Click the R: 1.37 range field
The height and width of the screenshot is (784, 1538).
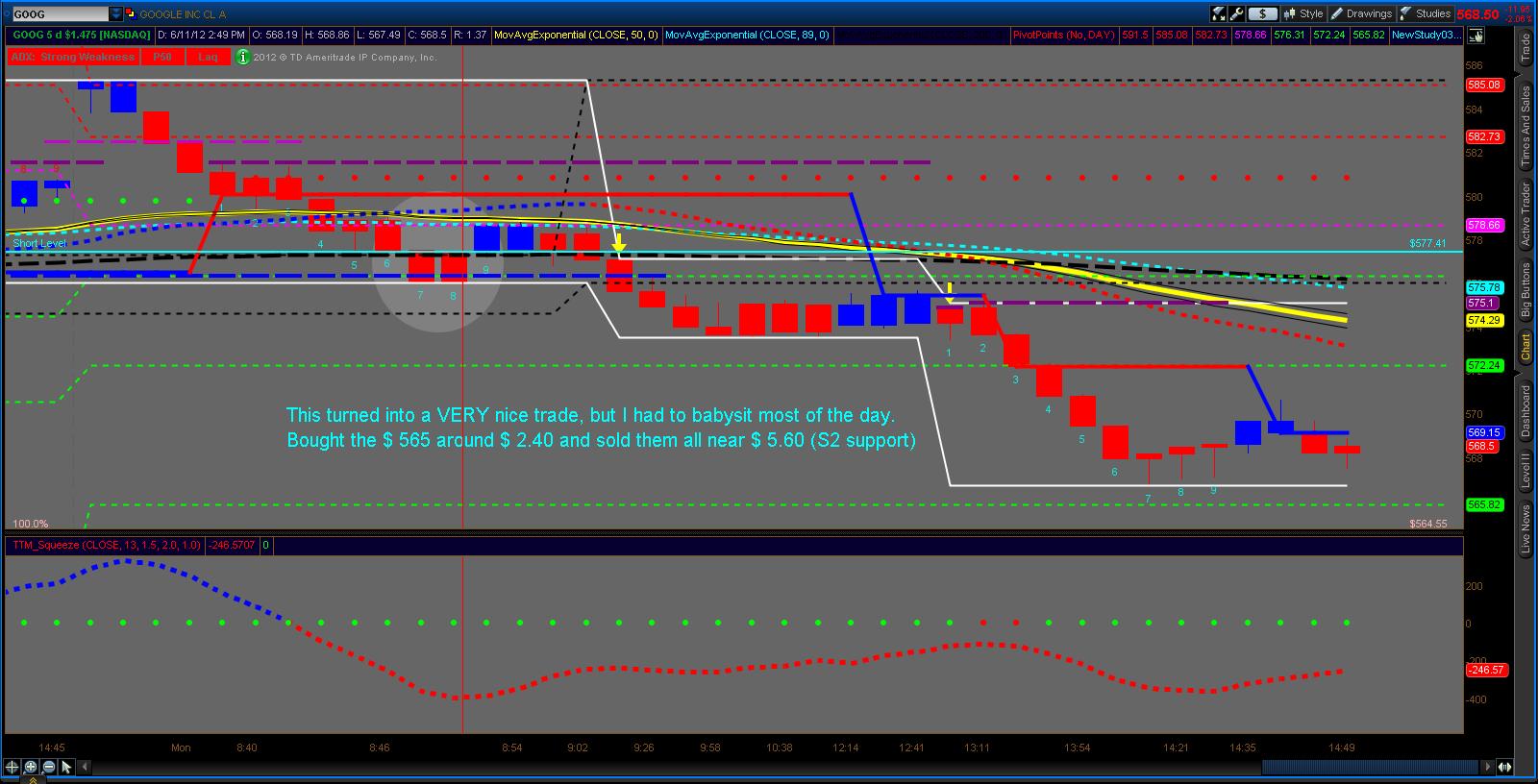click(470, 36)
